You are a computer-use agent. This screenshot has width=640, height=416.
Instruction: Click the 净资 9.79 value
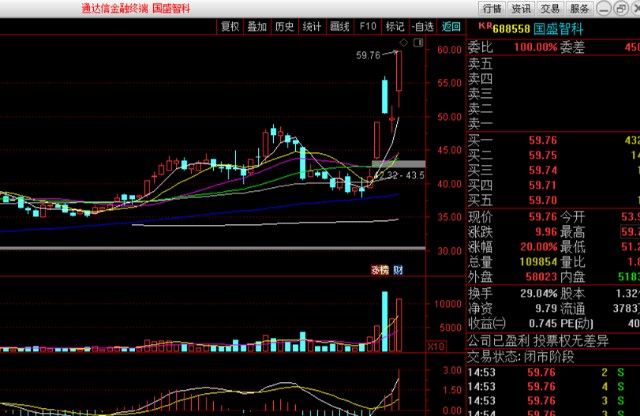click(546, 309)
